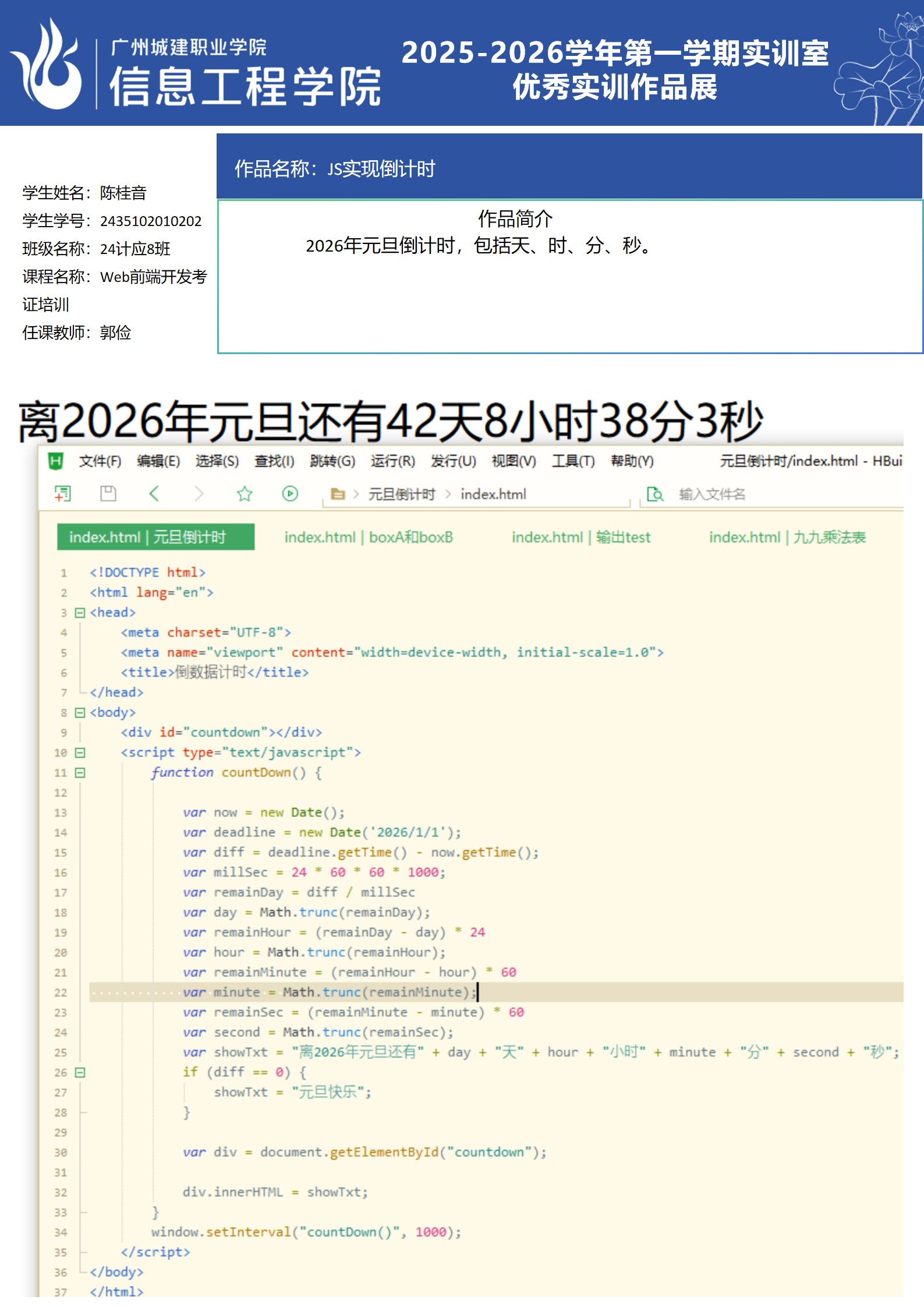924x1307 pixels.
Task: Click the run play icon
Action: pos(290,494)
